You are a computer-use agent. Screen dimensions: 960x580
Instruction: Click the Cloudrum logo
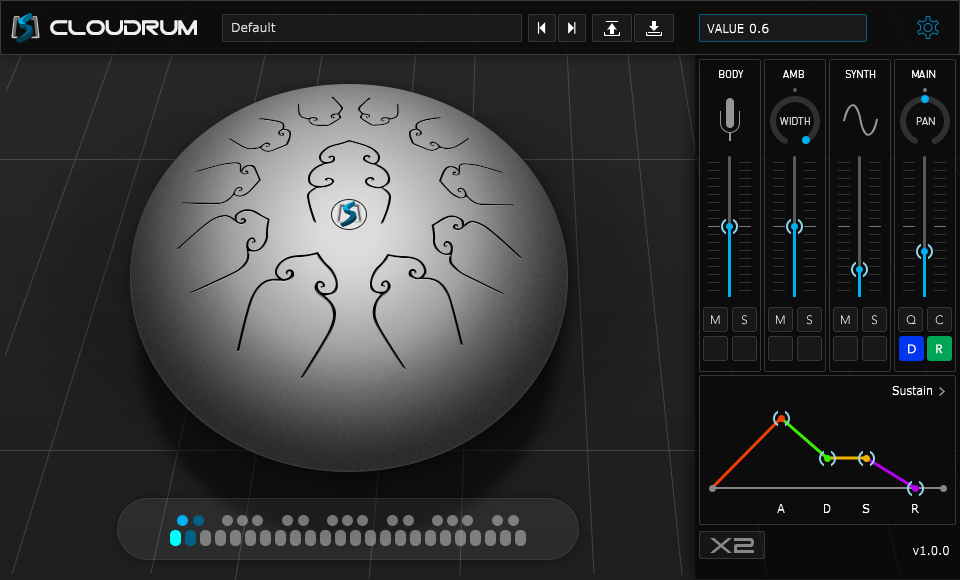point(24,27)
